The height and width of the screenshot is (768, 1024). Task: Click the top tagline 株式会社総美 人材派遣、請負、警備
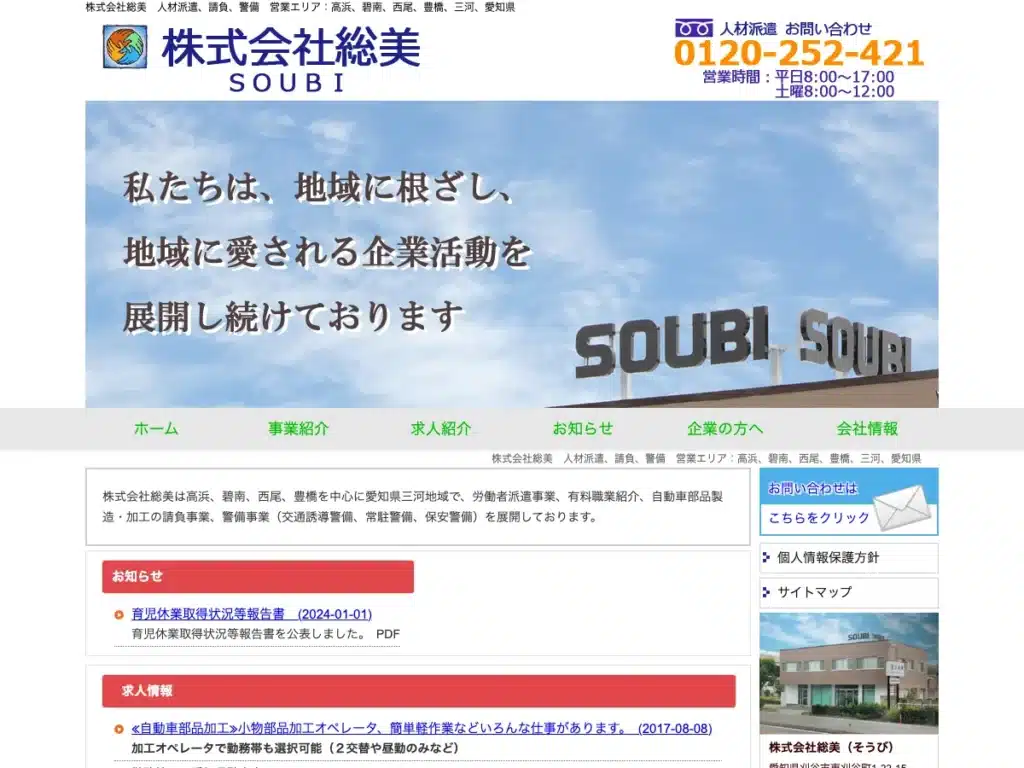(300, 7)
